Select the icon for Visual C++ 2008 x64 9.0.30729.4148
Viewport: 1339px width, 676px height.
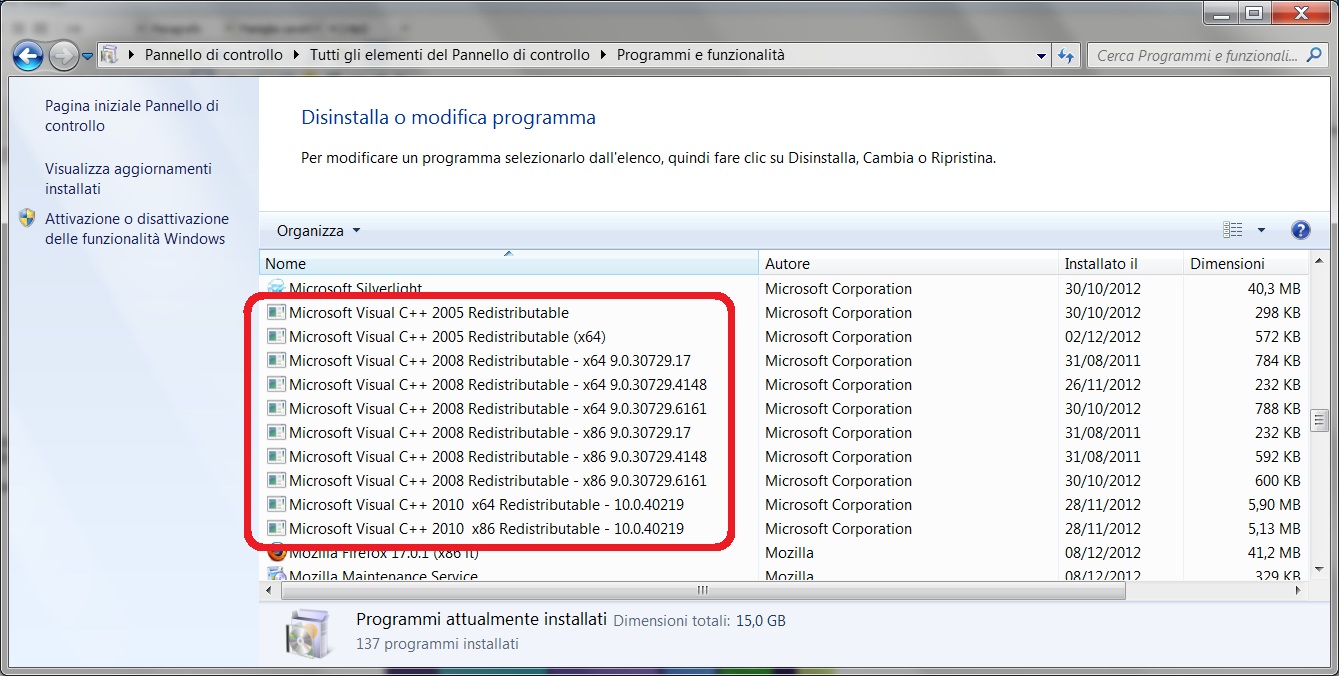(277, 385)
